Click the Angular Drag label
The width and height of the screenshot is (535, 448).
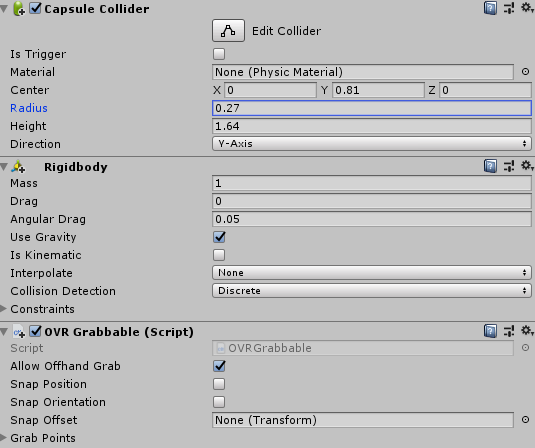pyautogui.click(x=48, y=219)
